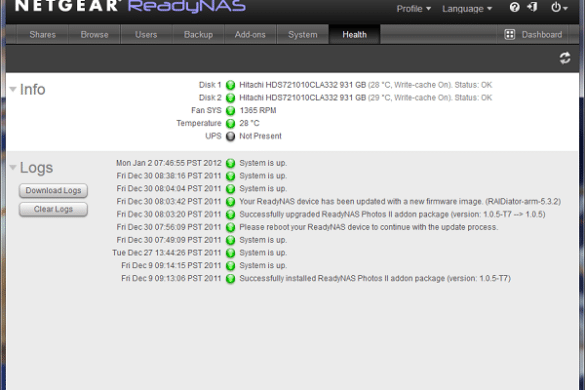Select the Health tab

[x=354, y=35]
